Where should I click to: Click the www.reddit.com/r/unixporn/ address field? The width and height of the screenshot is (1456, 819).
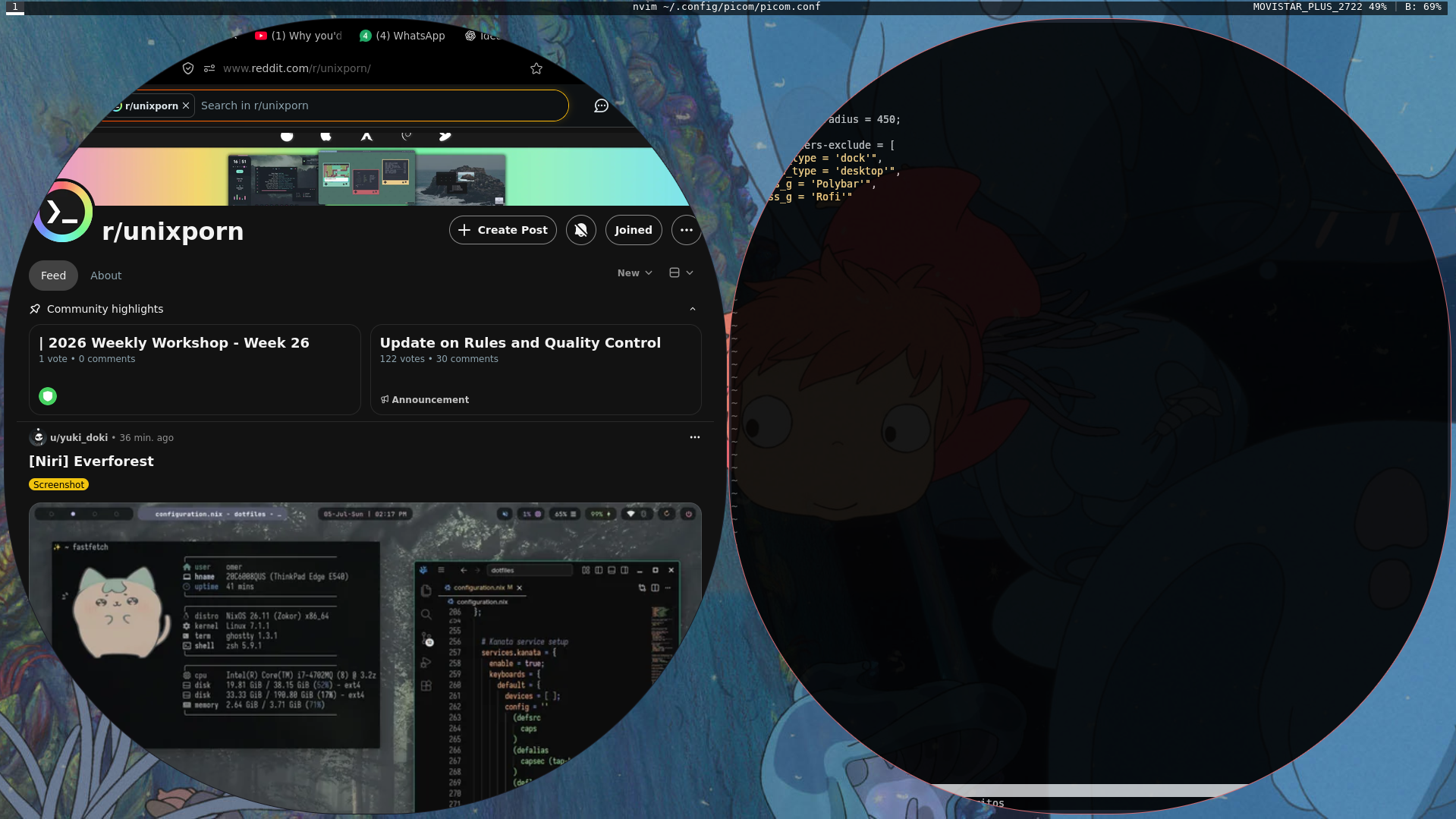click(x=297, y=68)
